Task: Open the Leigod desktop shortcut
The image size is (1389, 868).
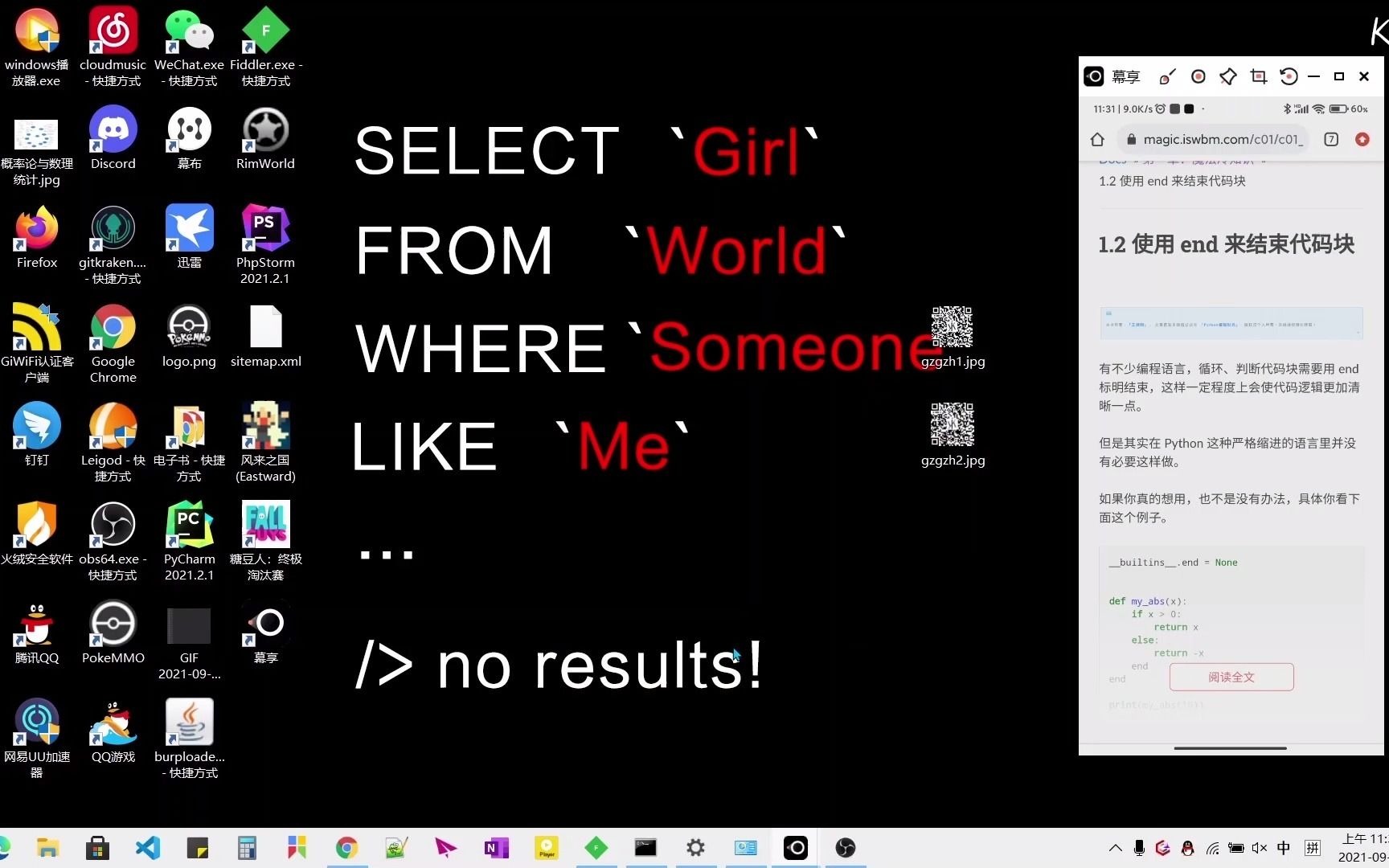Action: 113,443
